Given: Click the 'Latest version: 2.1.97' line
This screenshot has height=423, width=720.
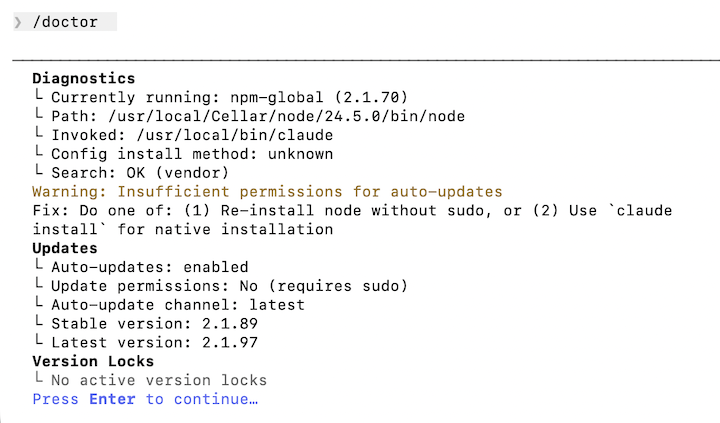Looking at the screenshot, I should point(159,343).
